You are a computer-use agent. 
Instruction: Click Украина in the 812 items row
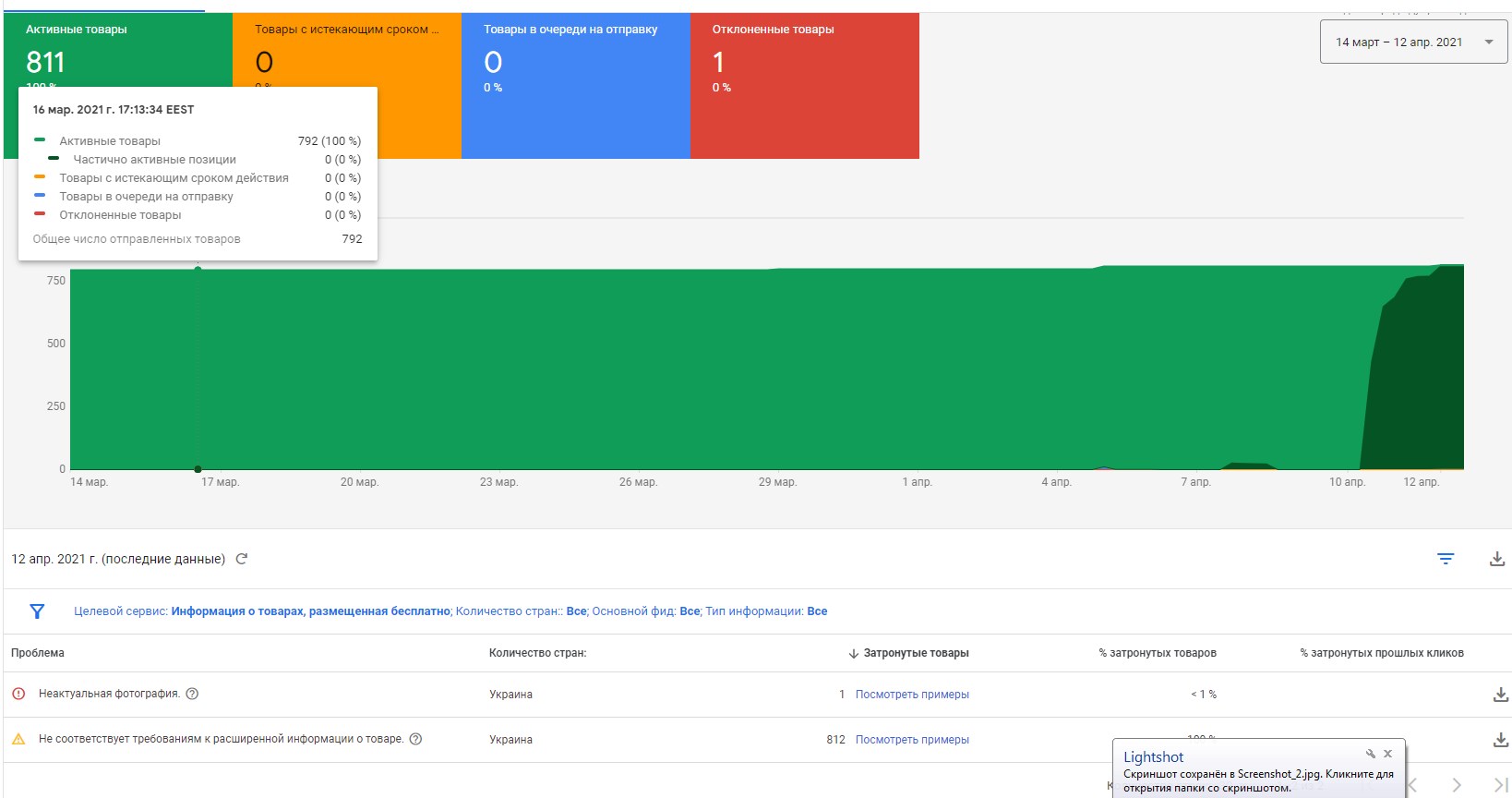click(510, 740)
